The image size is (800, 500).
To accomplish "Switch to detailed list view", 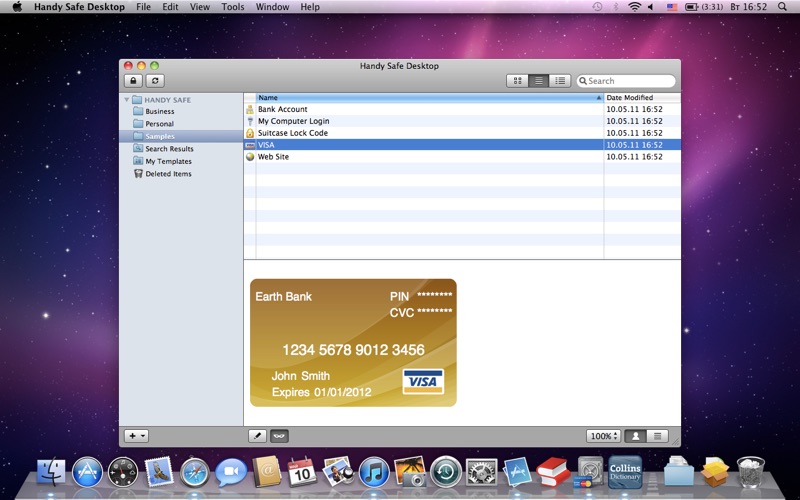I will (x=560, y=81).
